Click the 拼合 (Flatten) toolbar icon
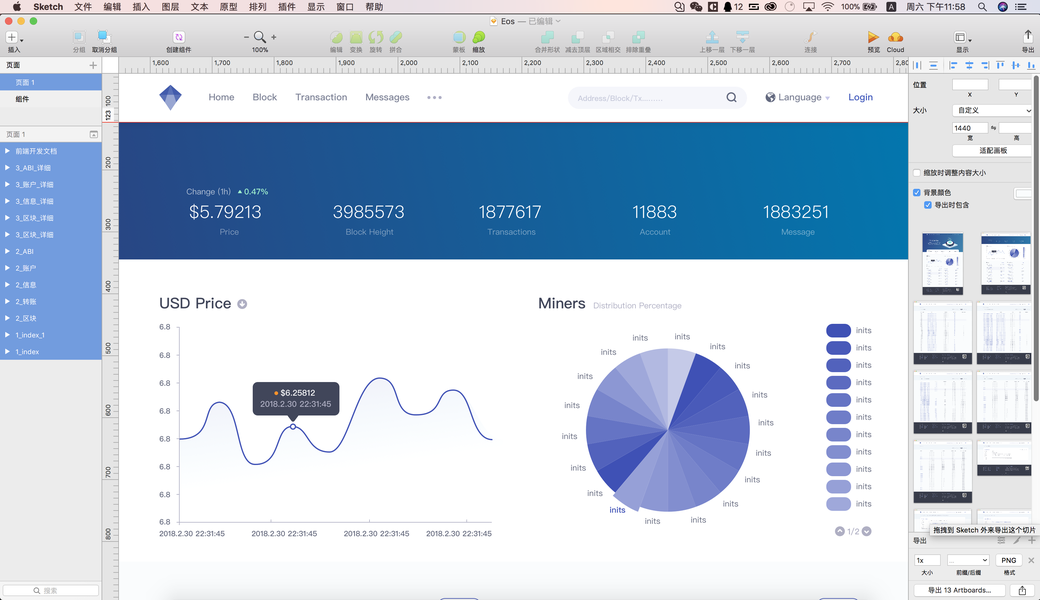Image resolution: width=1040 pixels, height=600 pixels. 396,37
